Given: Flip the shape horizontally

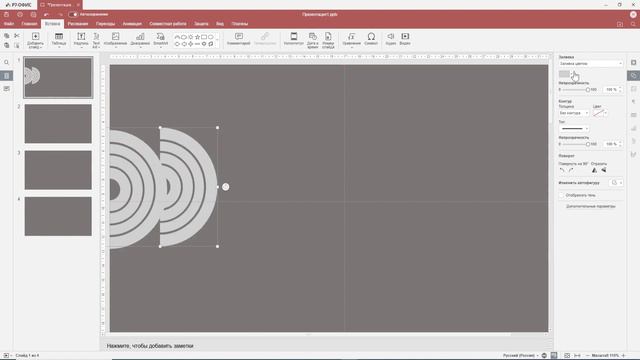Looking at the screenshot, I should coord(594,170).
